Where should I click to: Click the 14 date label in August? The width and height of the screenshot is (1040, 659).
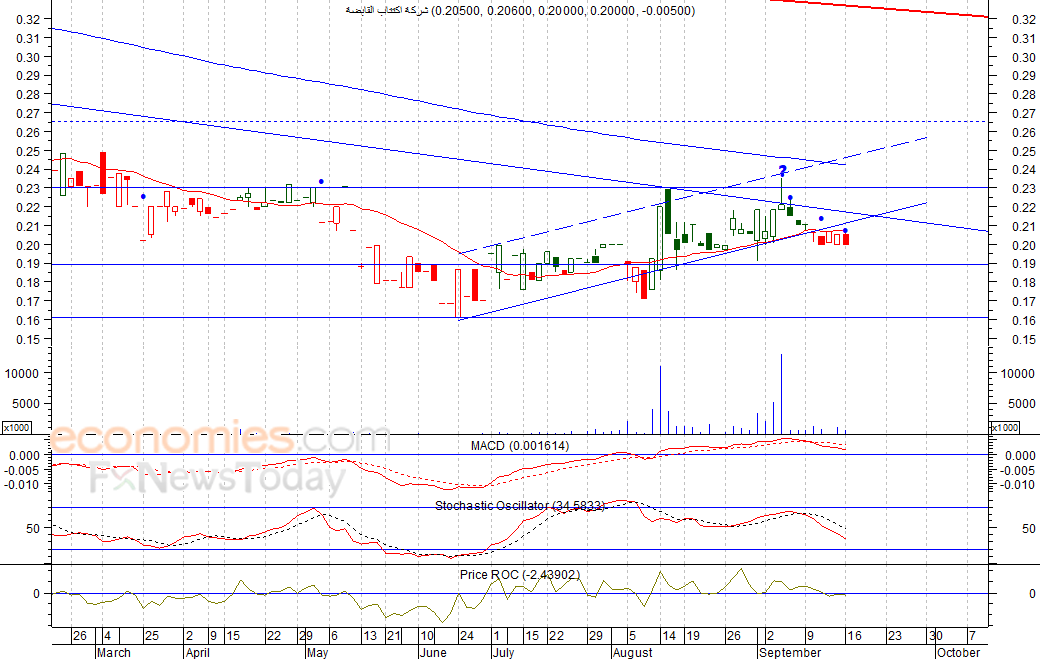click(x=669, y=636)
